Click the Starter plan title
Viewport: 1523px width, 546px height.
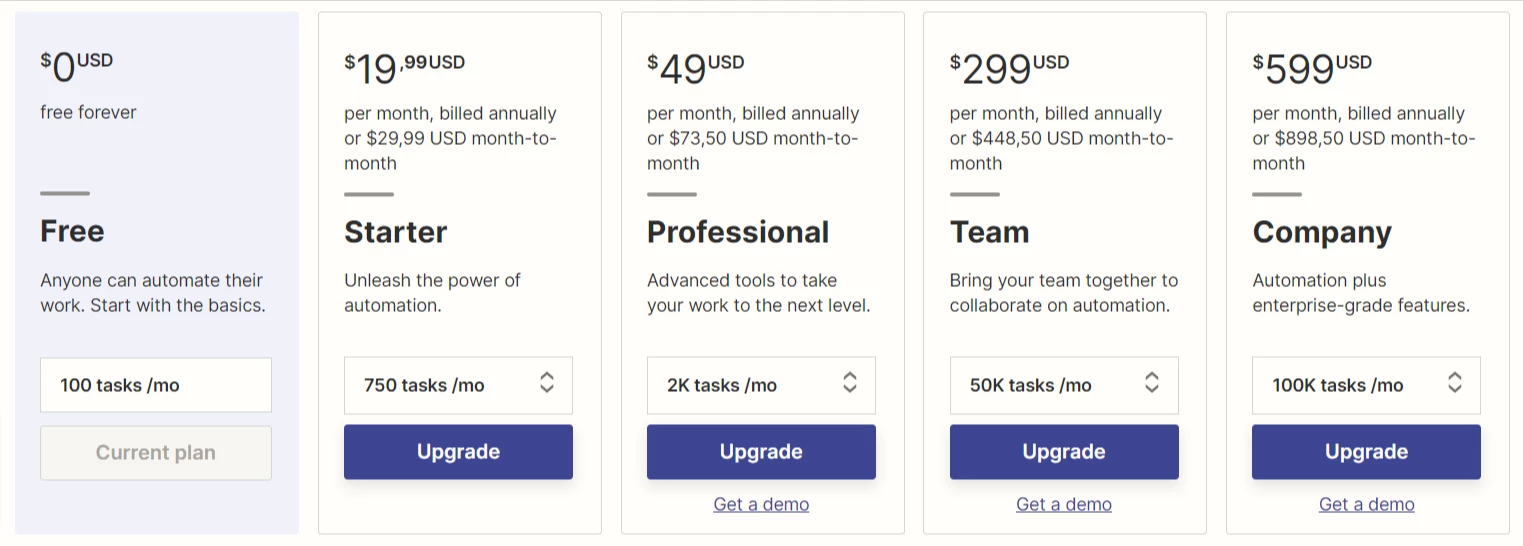(x=395, y=232)
